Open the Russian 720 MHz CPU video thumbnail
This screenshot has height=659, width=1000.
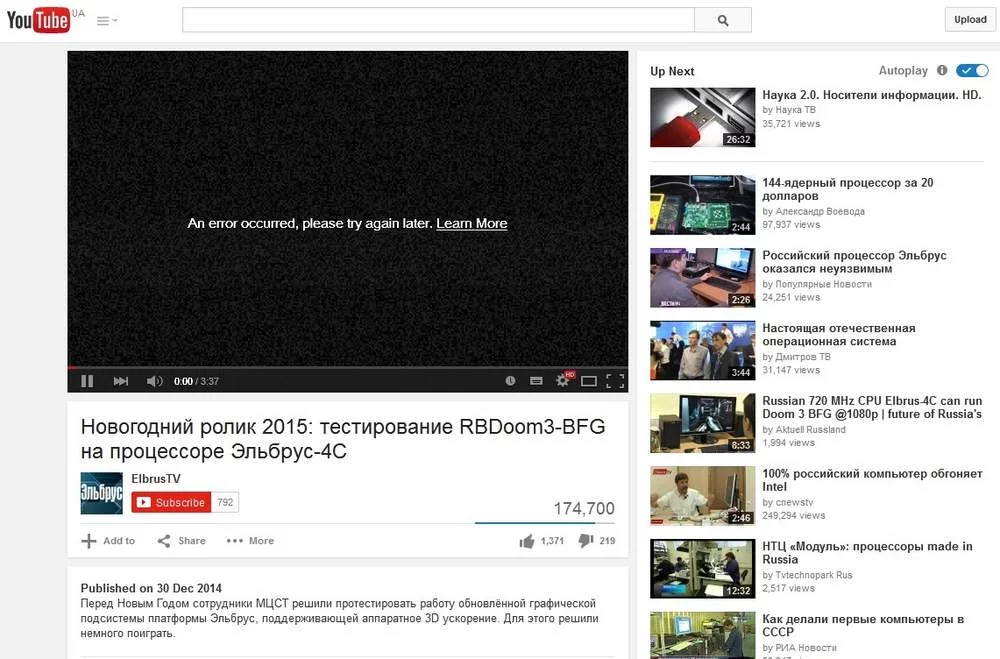point(703,423)
